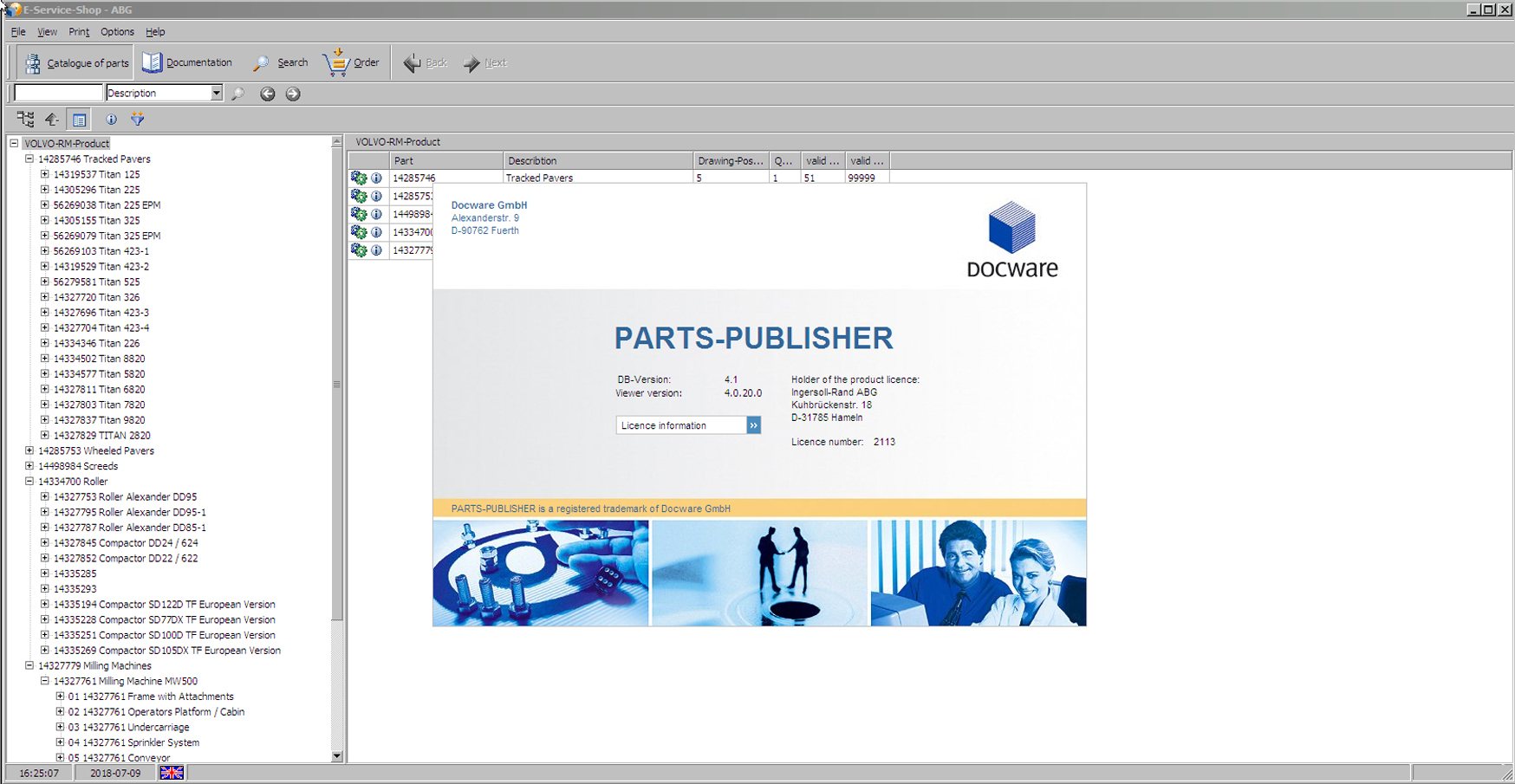Click the magnifier icon beside Description dropdown
The height and width of the screenshot is (784, 1515).
click(238, 94)
